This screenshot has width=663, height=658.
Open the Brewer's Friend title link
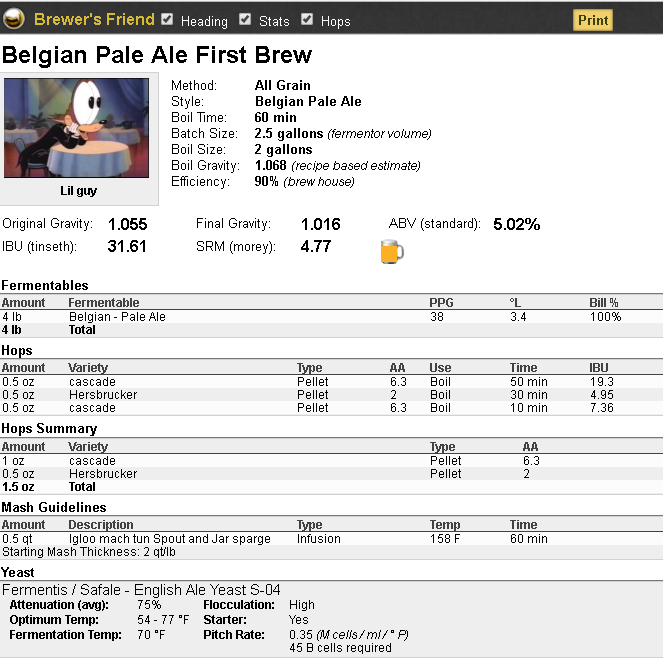[94, 19]
